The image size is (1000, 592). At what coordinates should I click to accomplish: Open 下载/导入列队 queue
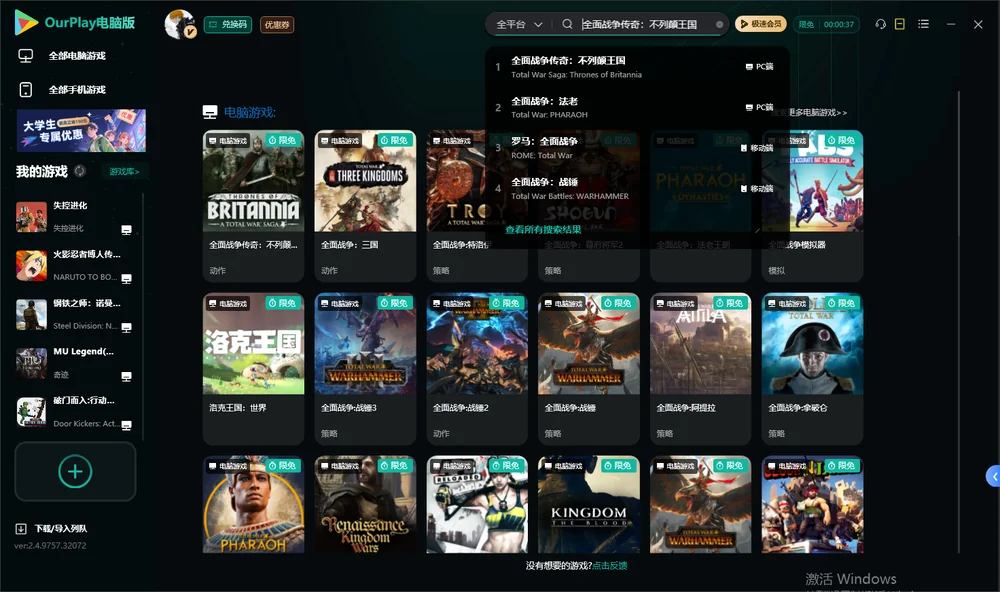coord(61,528)
